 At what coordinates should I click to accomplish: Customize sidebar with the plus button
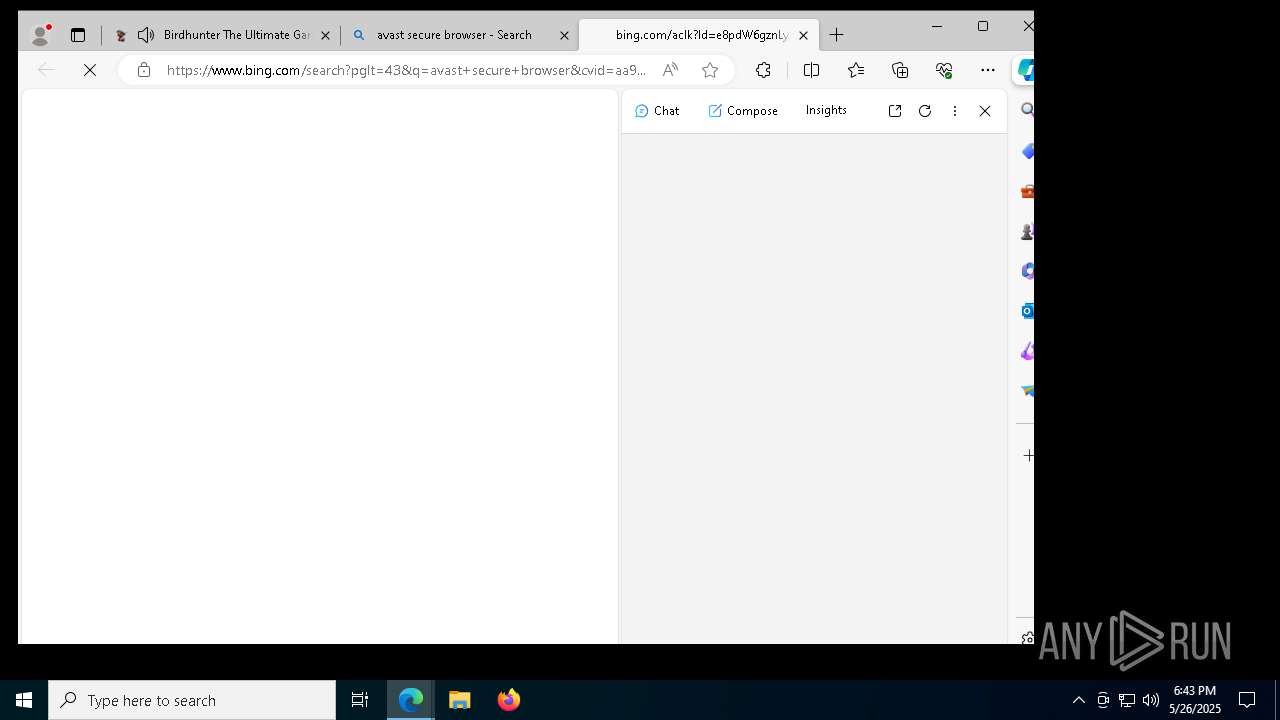(x=1027, y=455)
